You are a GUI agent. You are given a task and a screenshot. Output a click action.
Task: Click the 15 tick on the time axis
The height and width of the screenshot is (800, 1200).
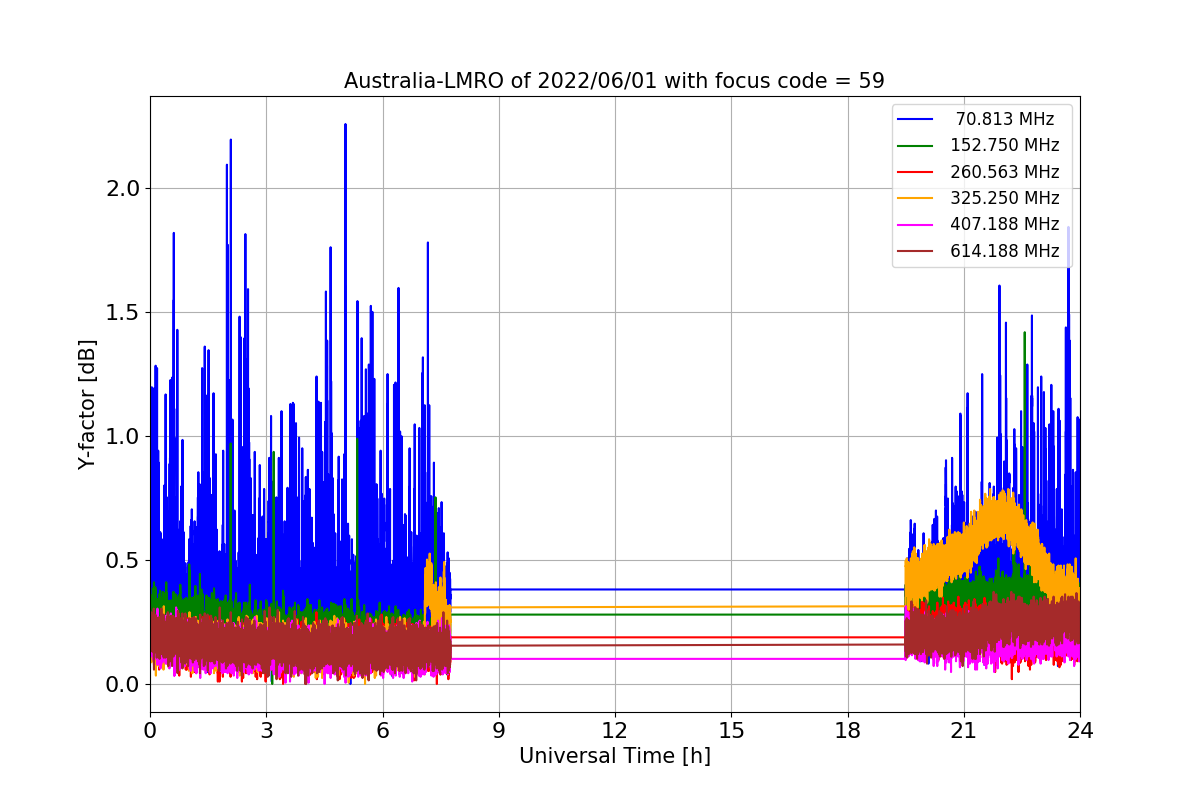(731, 730)
